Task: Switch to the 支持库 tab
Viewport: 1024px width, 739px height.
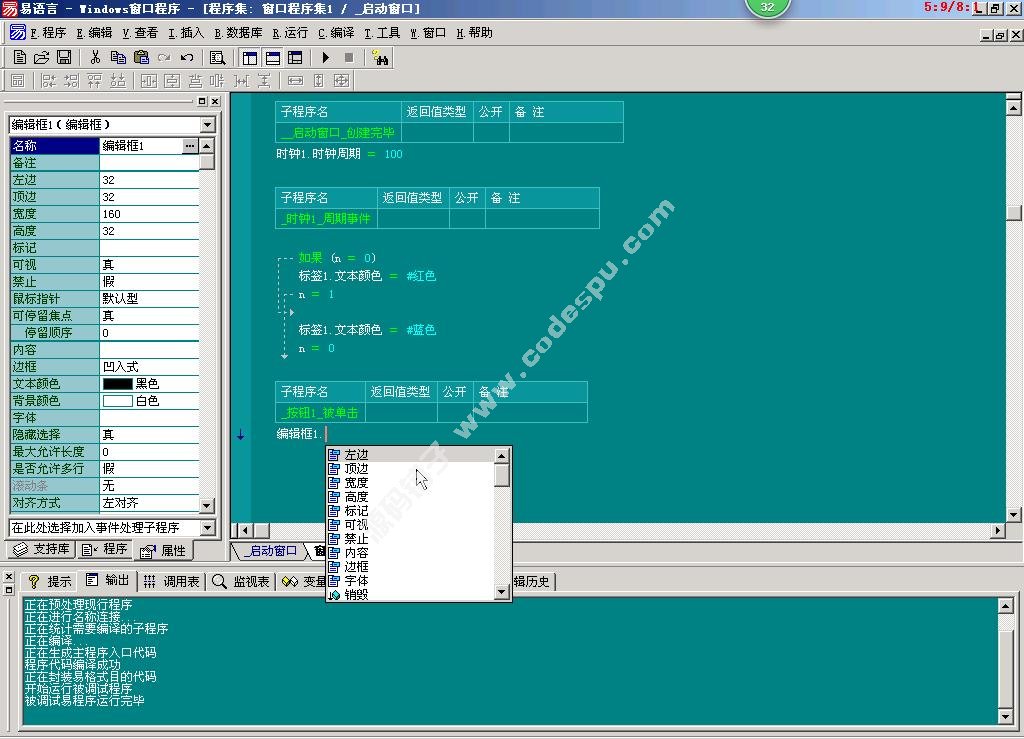Action: tap(42, 549)
